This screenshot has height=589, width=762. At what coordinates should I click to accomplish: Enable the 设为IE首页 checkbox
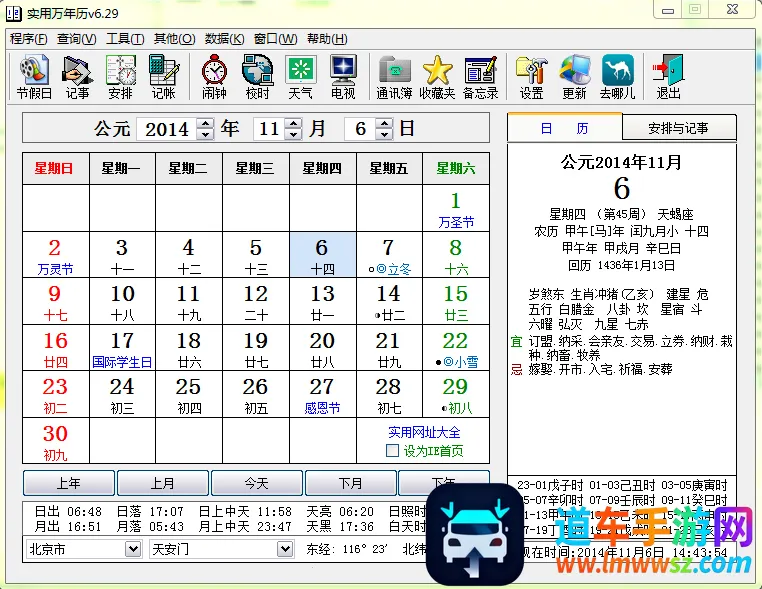[x=393, y=451]
